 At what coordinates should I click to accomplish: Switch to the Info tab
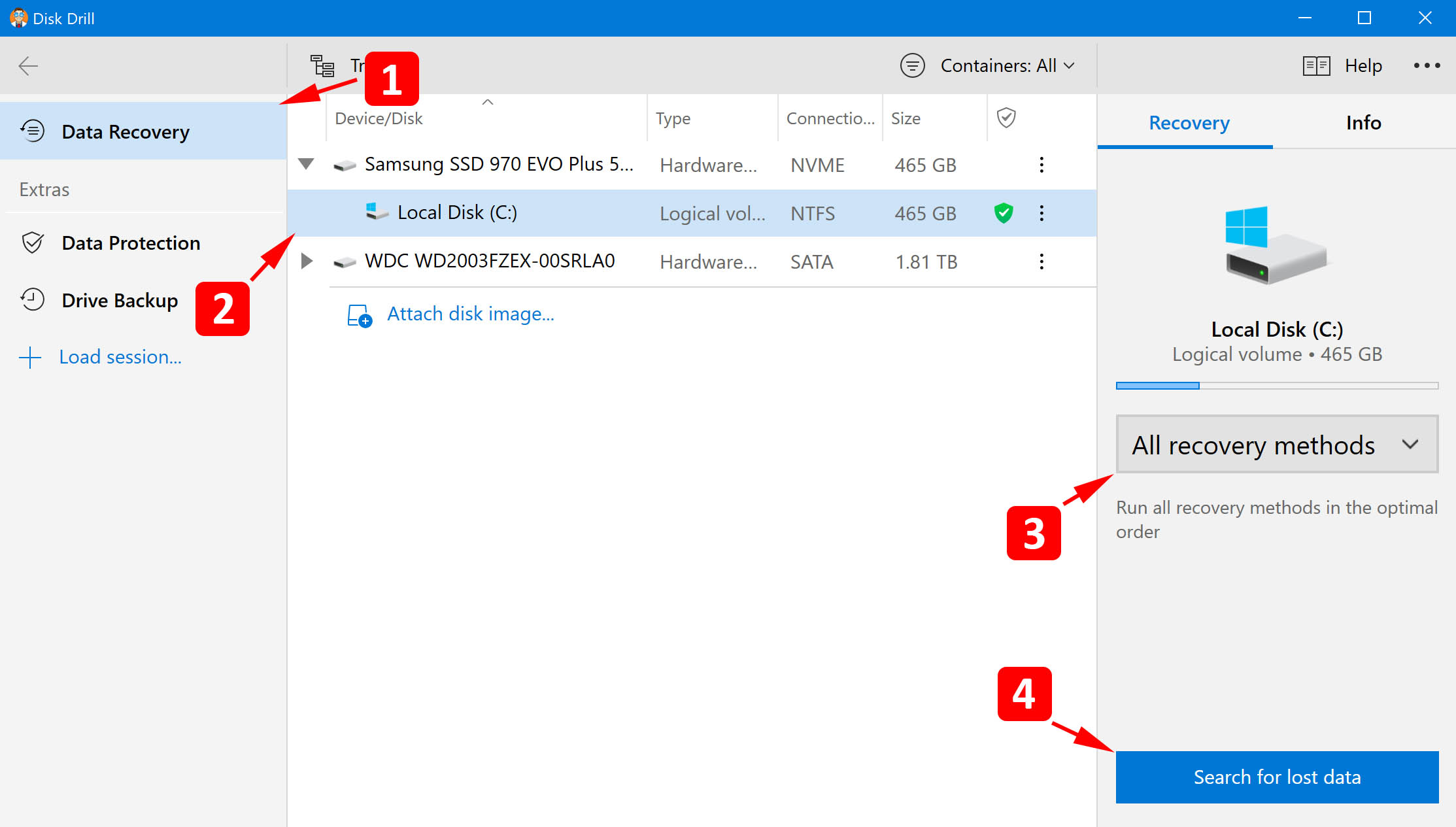click(x=1363, y=123)
